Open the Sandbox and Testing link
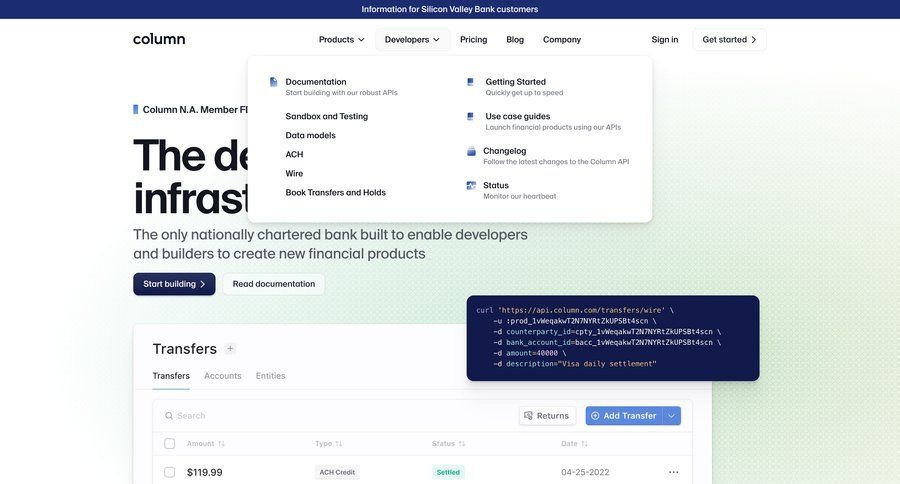 coord(326,116)
